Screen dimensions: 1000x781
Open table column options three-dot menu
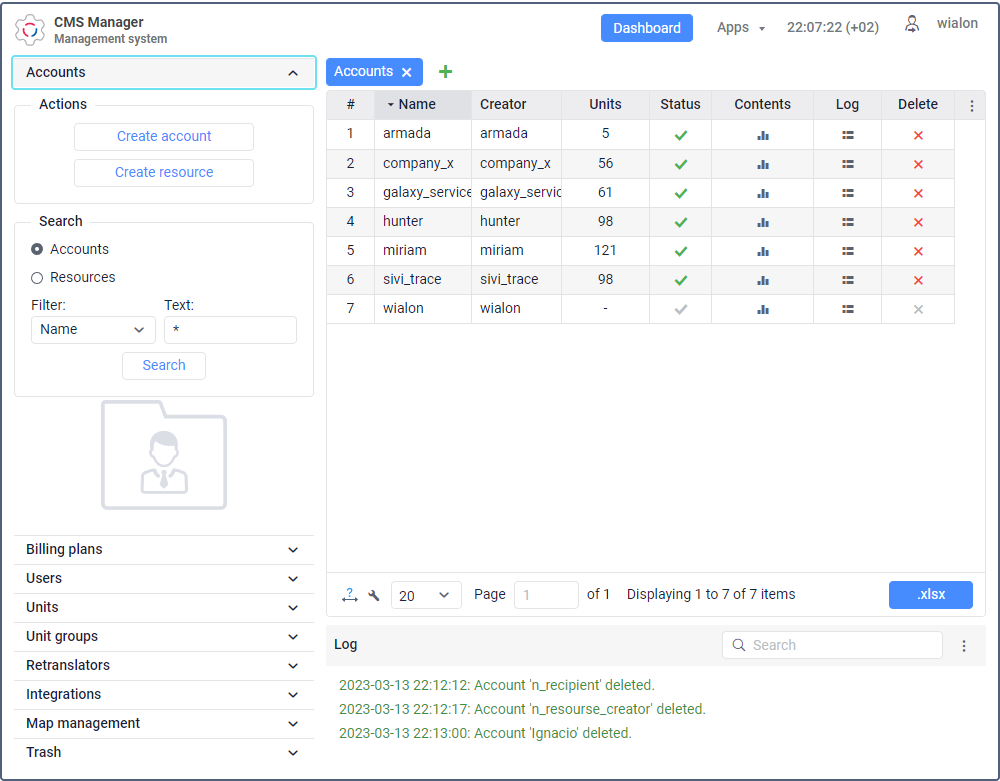click(x=971, y=105)
